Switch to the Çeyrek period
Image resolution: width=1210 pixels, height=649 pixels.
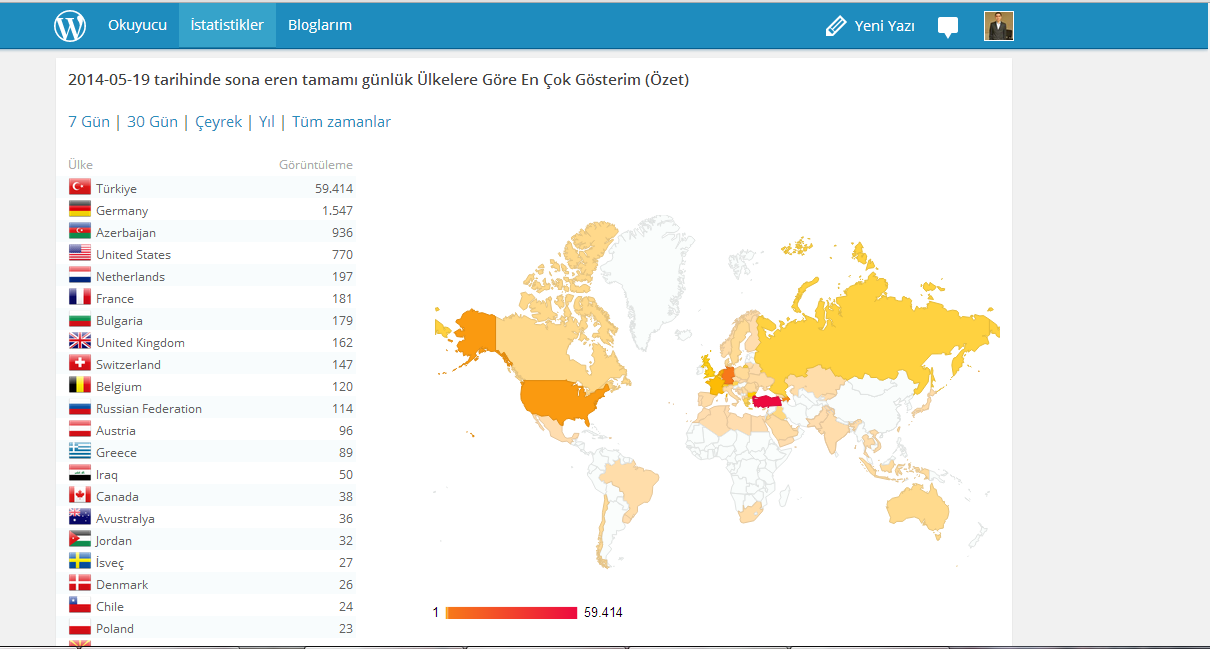218,122
